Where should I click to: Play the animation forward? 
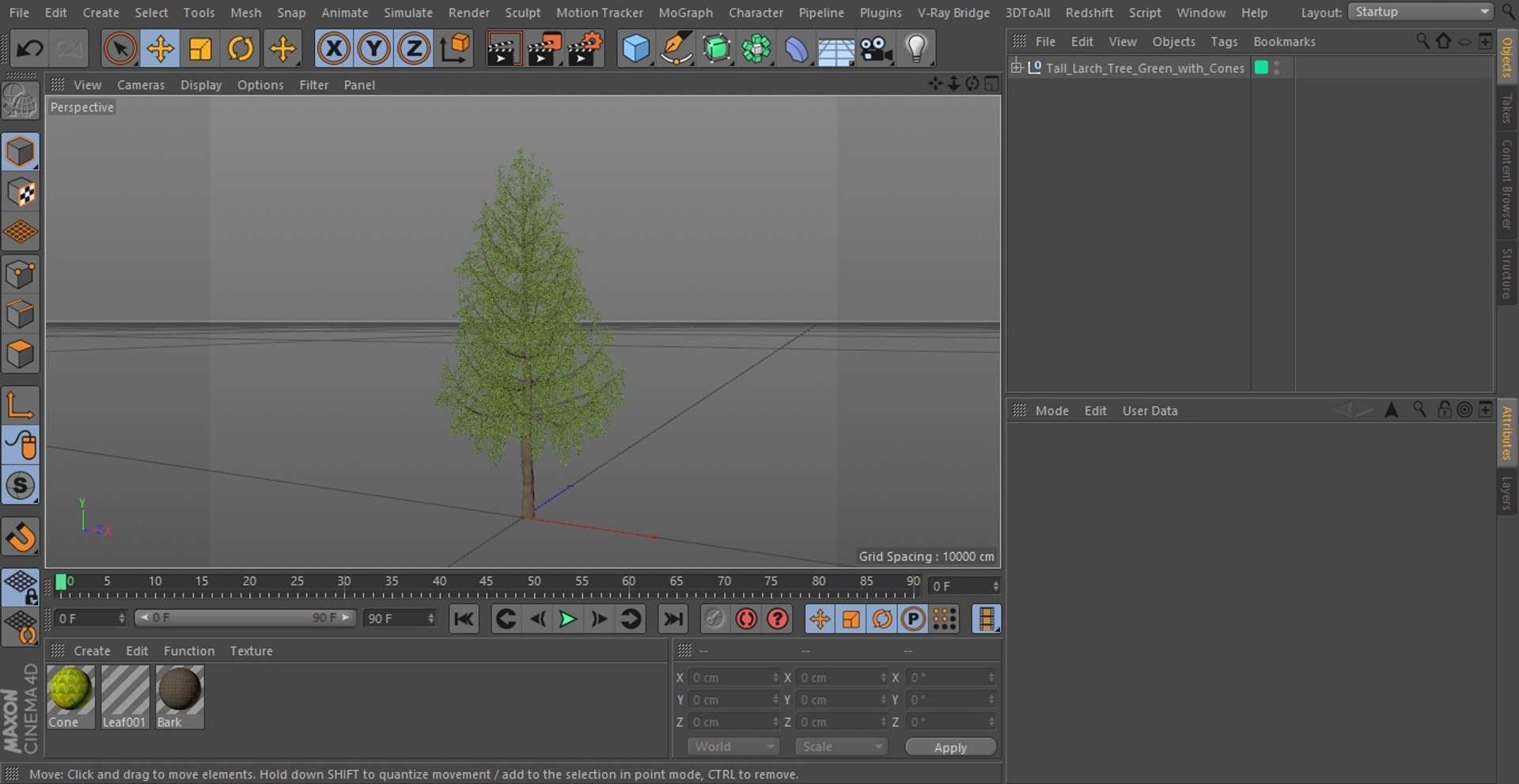click(567, 619)
